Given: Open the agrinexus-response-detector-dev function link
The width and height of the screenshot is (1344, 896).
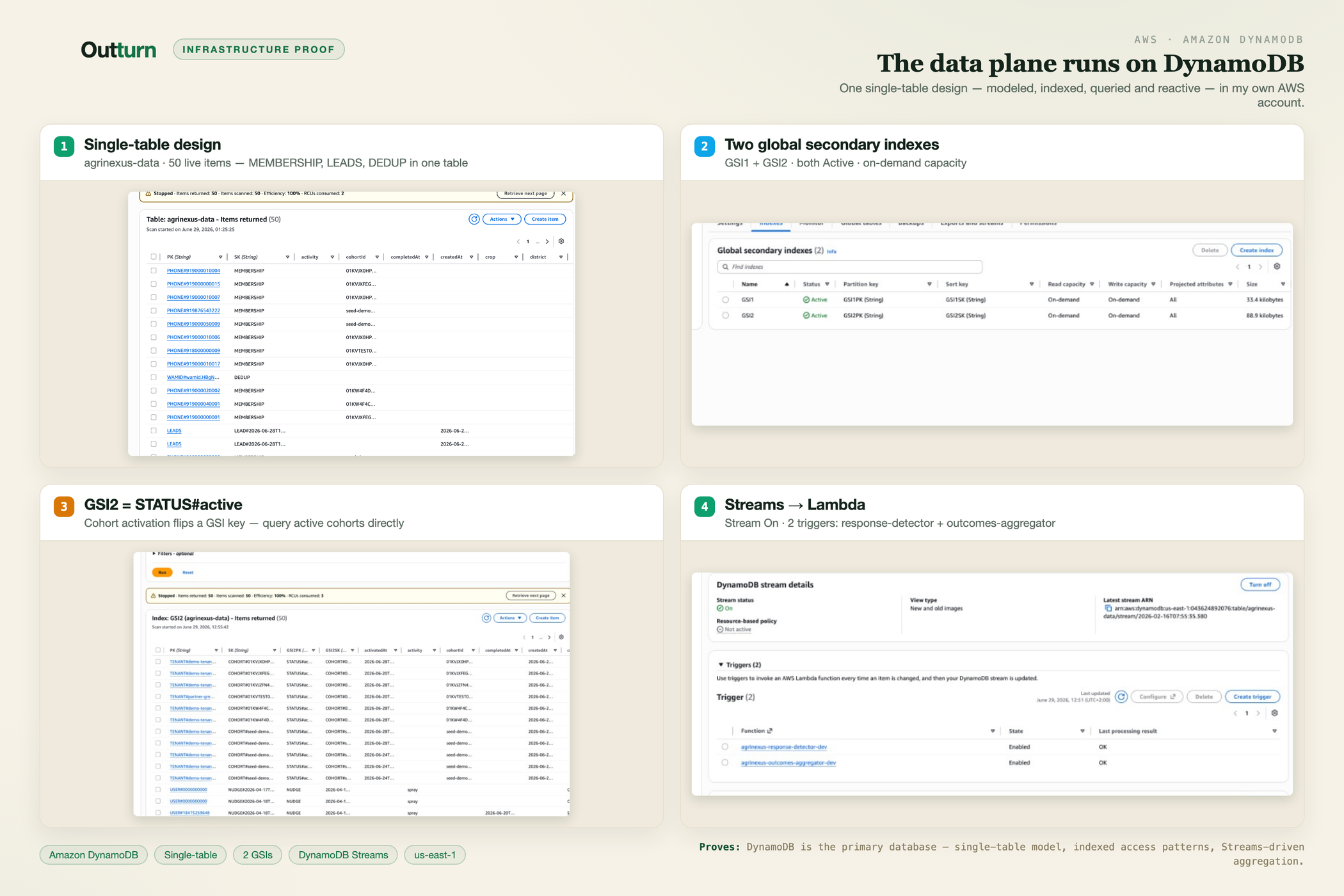Looking at the screenshot, I should click(784, 747).
